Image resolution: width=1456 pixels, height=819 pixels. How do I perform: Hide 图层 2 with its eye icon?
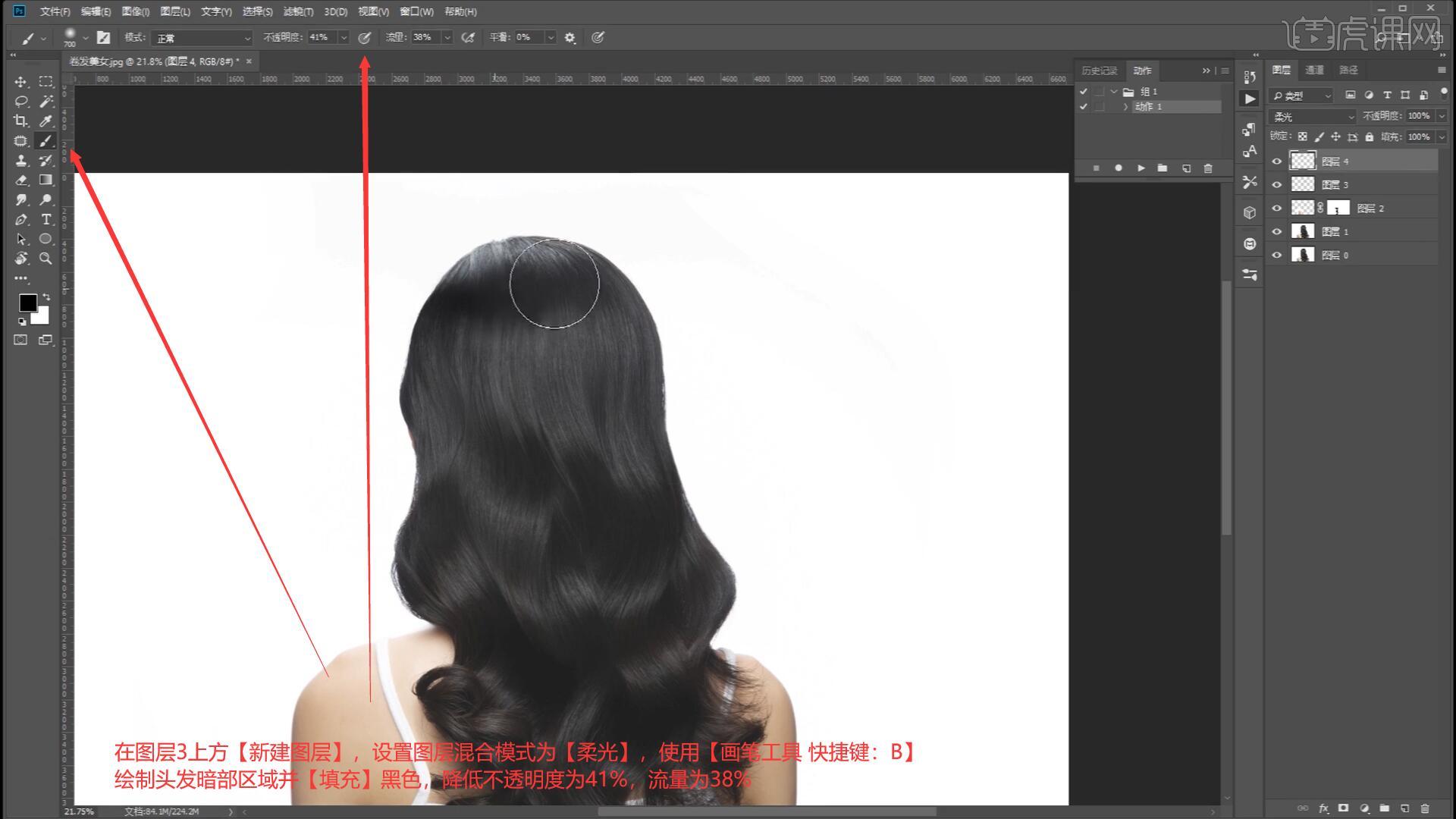pyautogui.click(x=1277, y=209)
